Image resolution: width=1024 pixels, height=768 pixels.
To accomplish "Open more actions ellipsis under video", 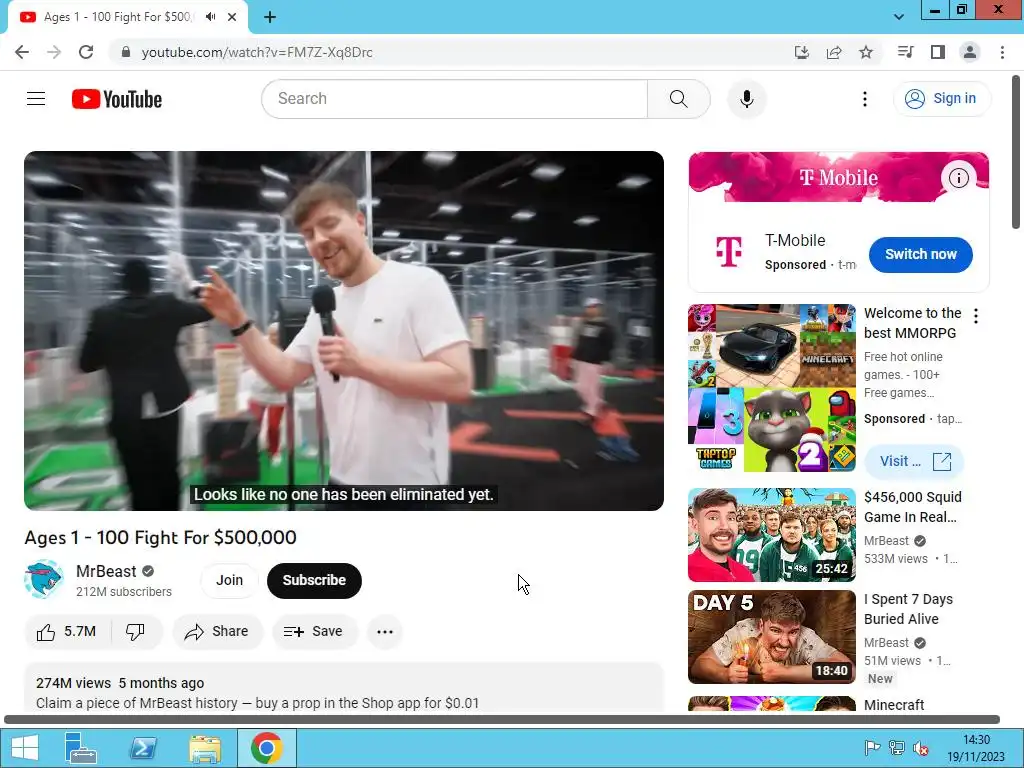I will click(x=385, y=632).
